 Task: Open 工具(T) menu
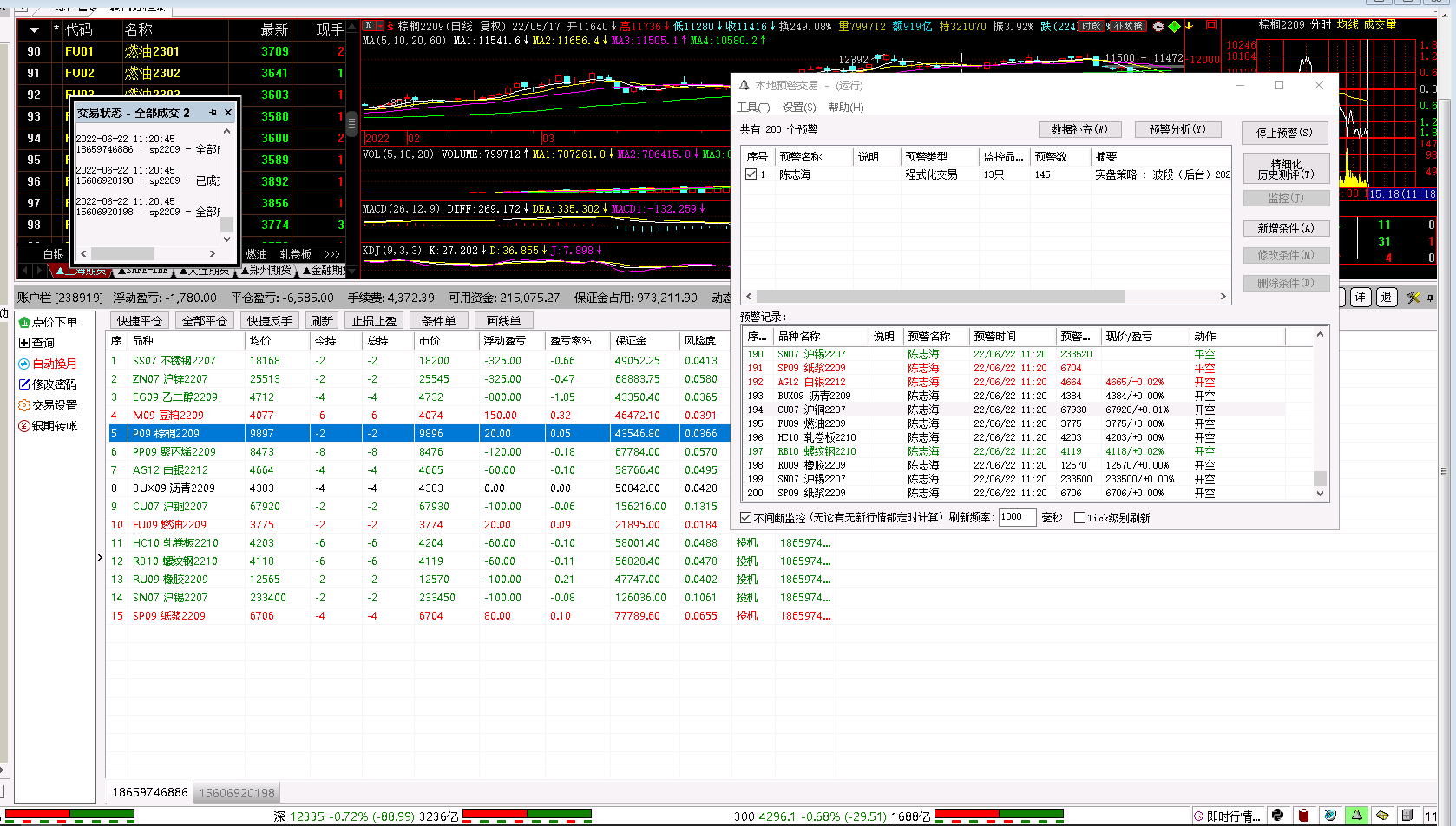tap(753, 108)
